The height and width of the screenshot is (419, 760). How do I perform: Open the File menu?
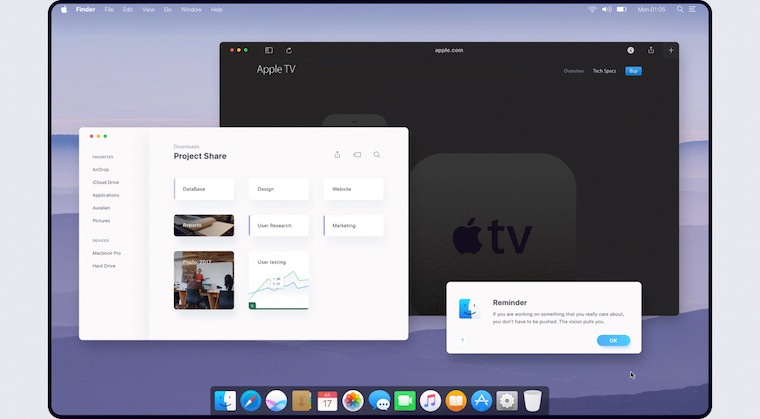tap(109, 9)
